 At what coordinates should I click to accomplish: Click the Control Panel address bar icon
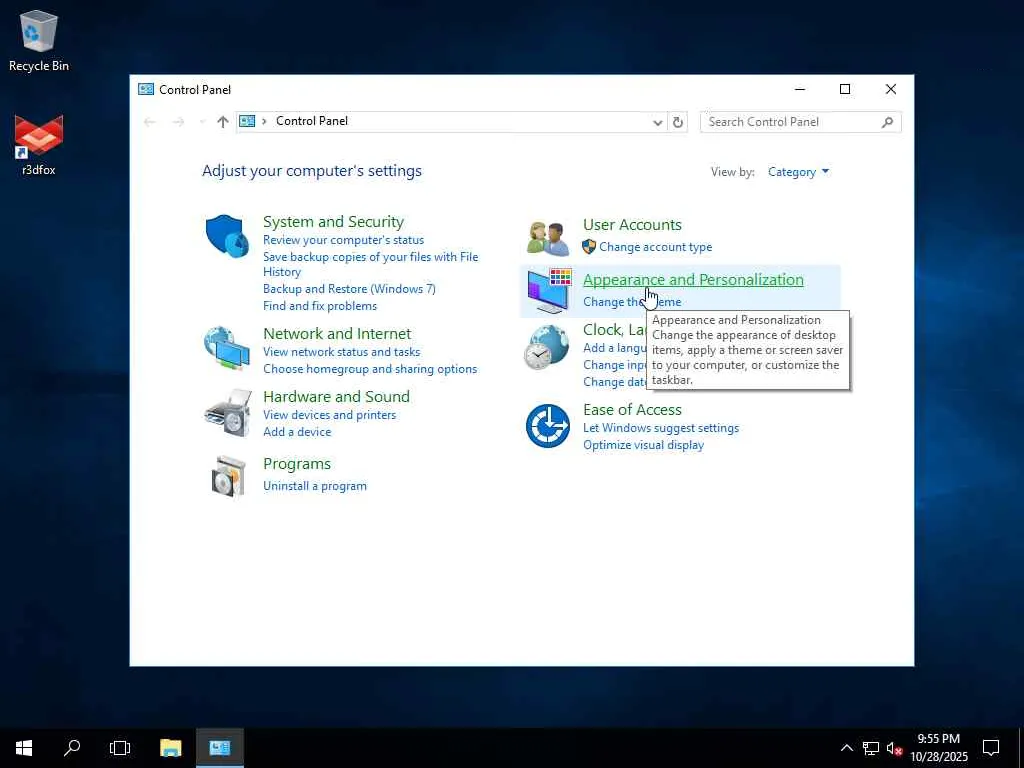(247, 121)
